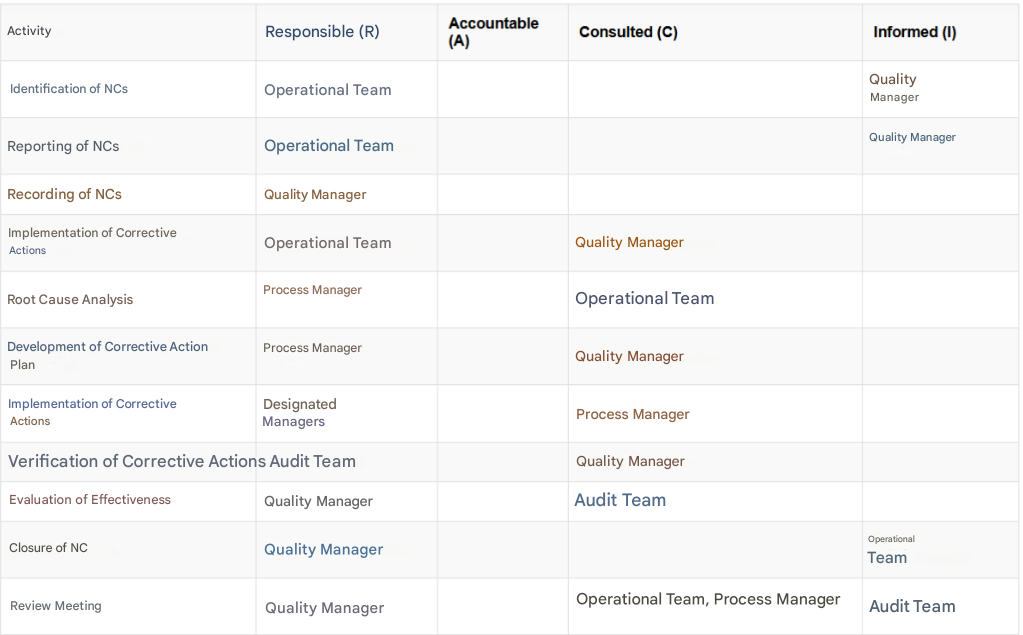Screen dimensions: 1023x635
Task: Click Audit Team consulted for Evaluation of Effectiveness
Action: (620, 500)
